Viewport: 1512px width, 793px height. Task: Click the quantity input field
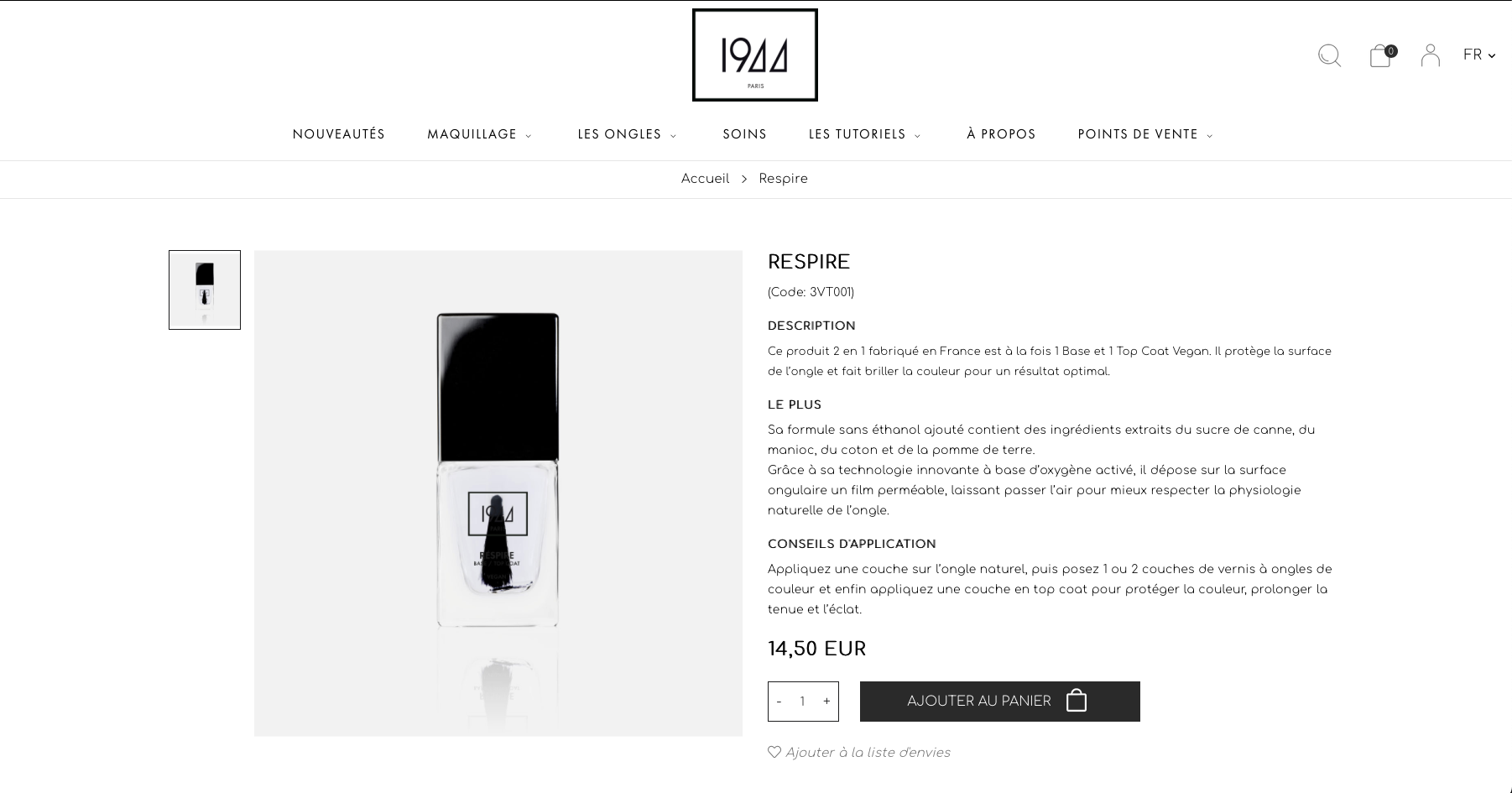[x=803, y=702]
